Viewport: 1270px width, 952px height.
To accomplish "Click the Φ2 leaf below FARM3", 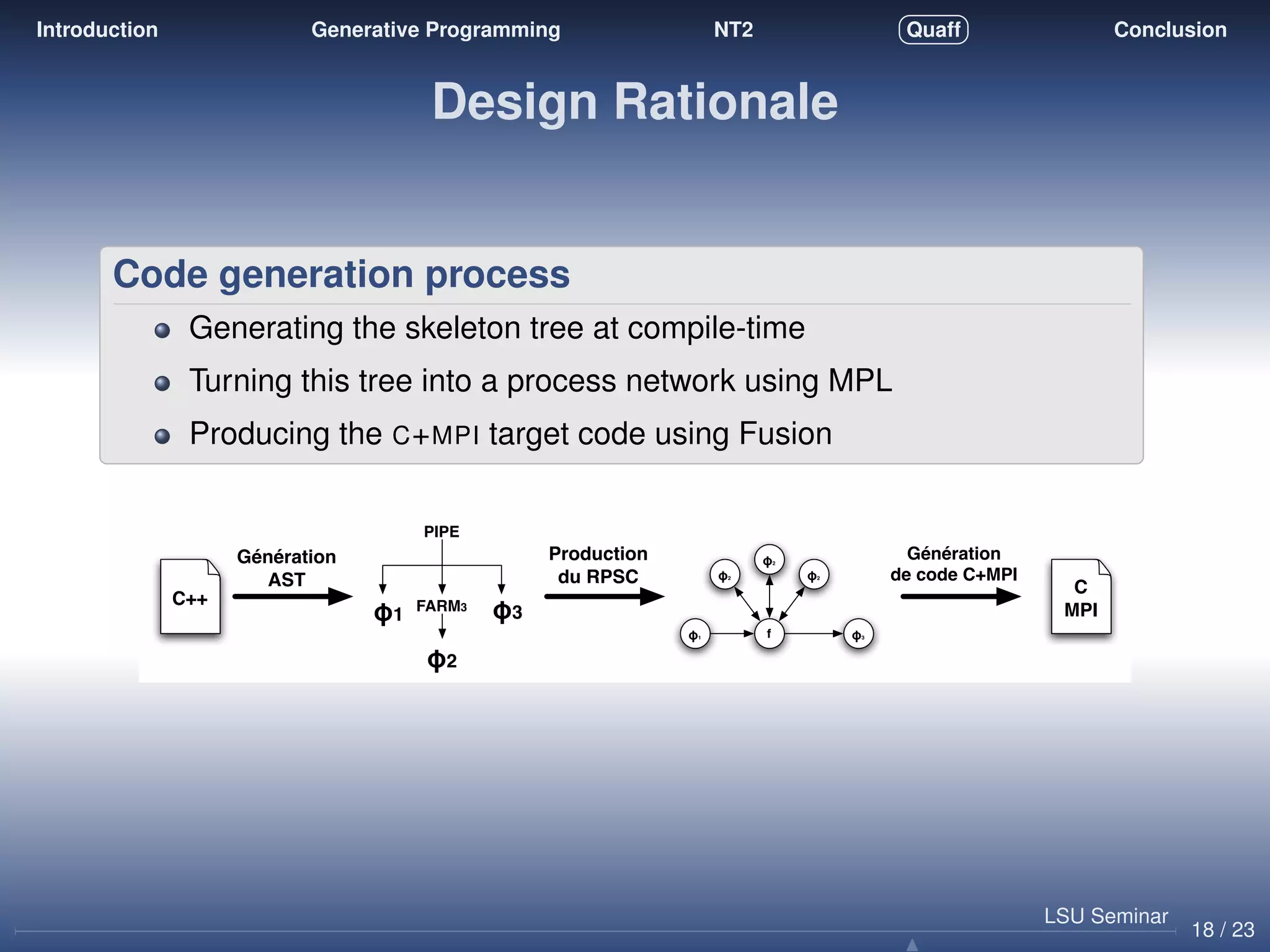I will (x=442, y=660).
